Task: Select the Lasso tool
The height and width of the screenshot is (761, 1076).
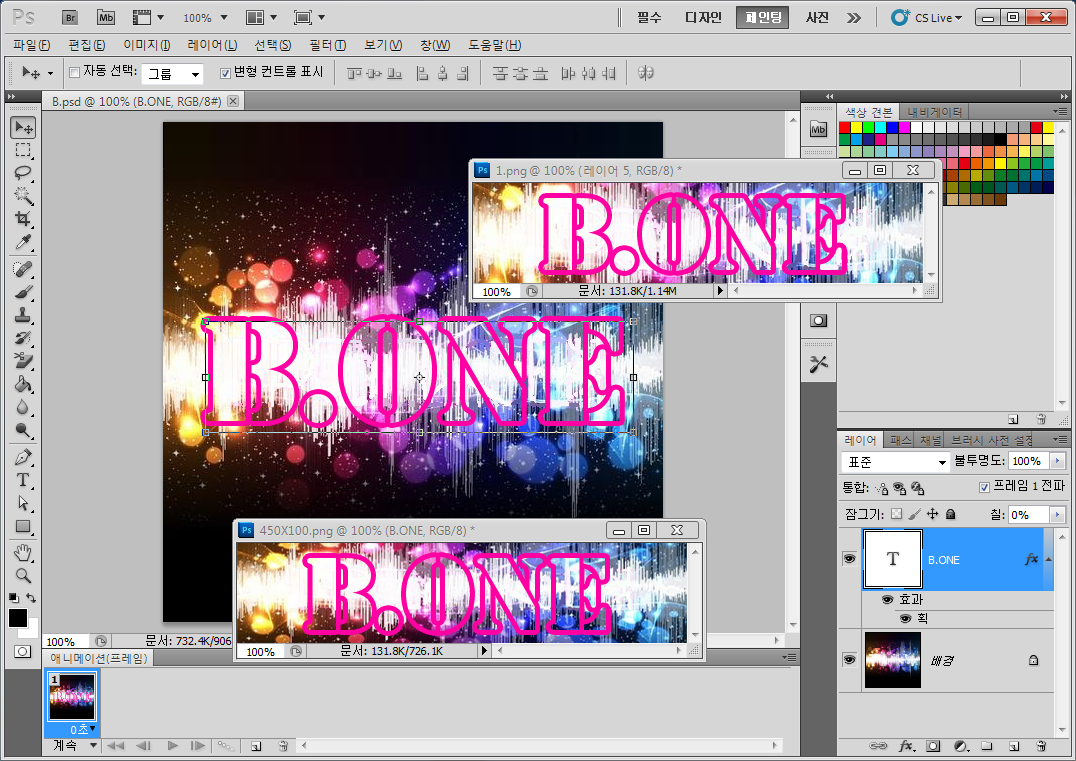Action: [23, 173]
